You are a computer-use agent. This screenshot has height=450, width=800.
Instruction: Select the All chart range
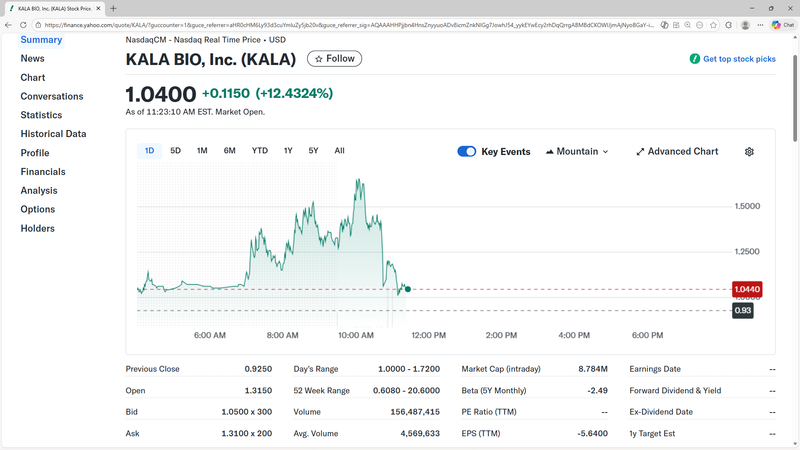pyautogui.click(x=339, y=151)
